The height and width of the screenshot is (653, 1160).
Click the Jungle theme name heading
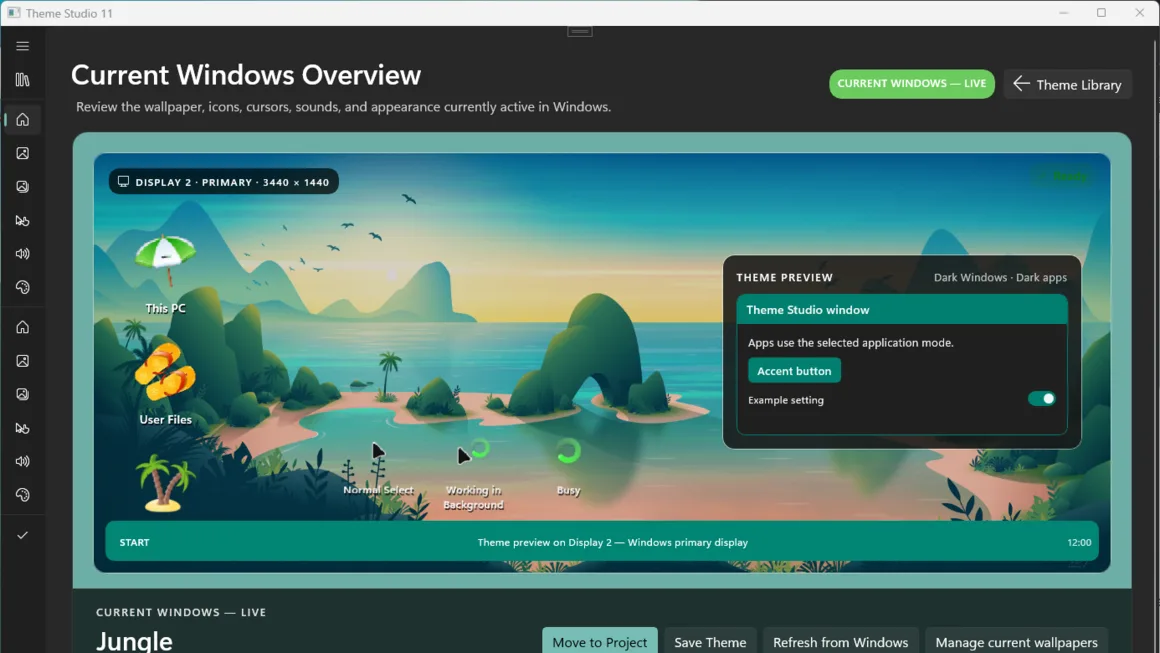134,640
